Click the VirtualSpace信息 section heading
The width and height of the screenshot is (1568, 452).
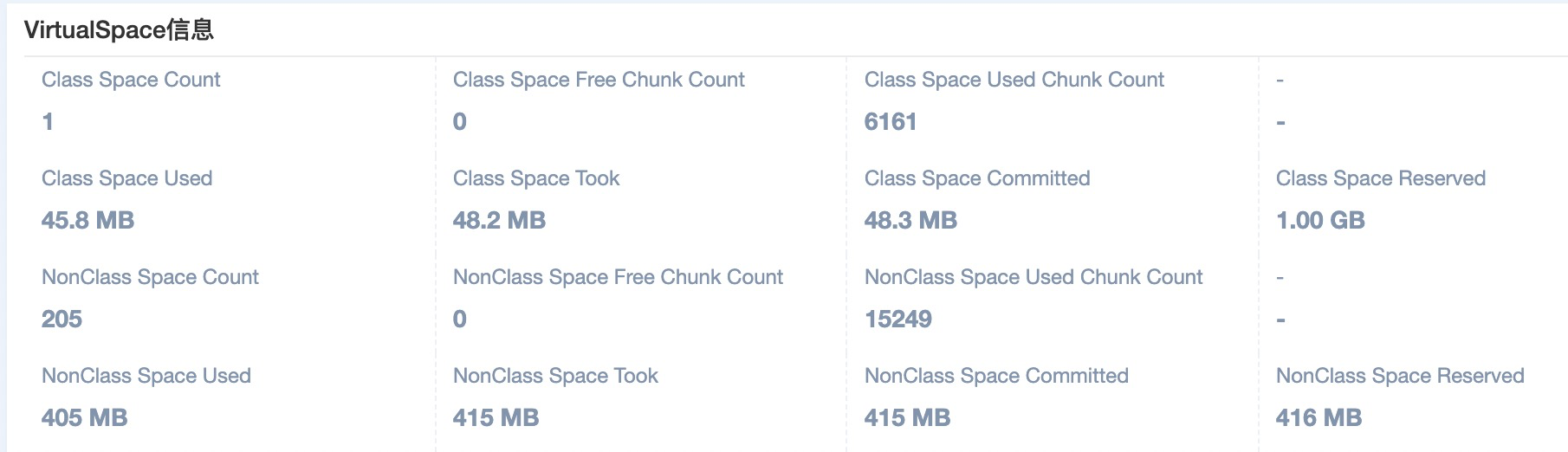[119, 30]
